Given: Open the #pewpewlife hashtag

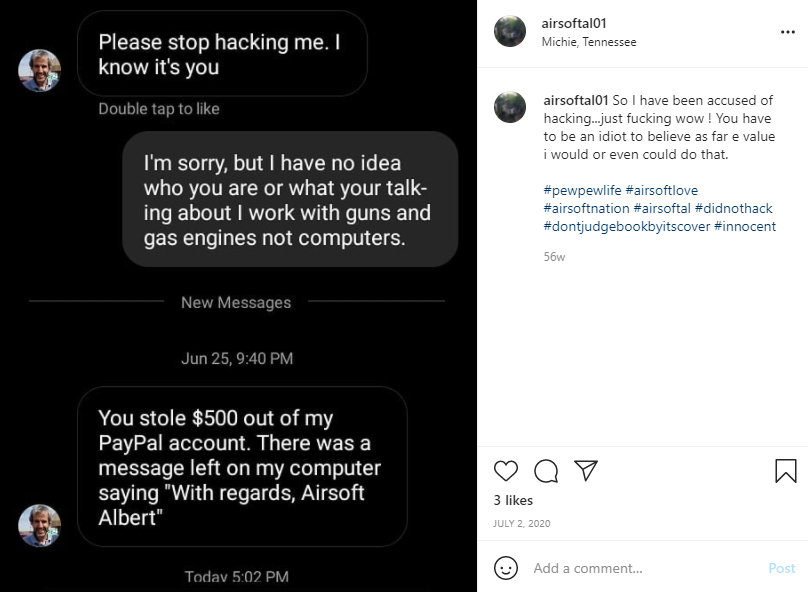Looking at the screenshot, I should coord(582,190).
